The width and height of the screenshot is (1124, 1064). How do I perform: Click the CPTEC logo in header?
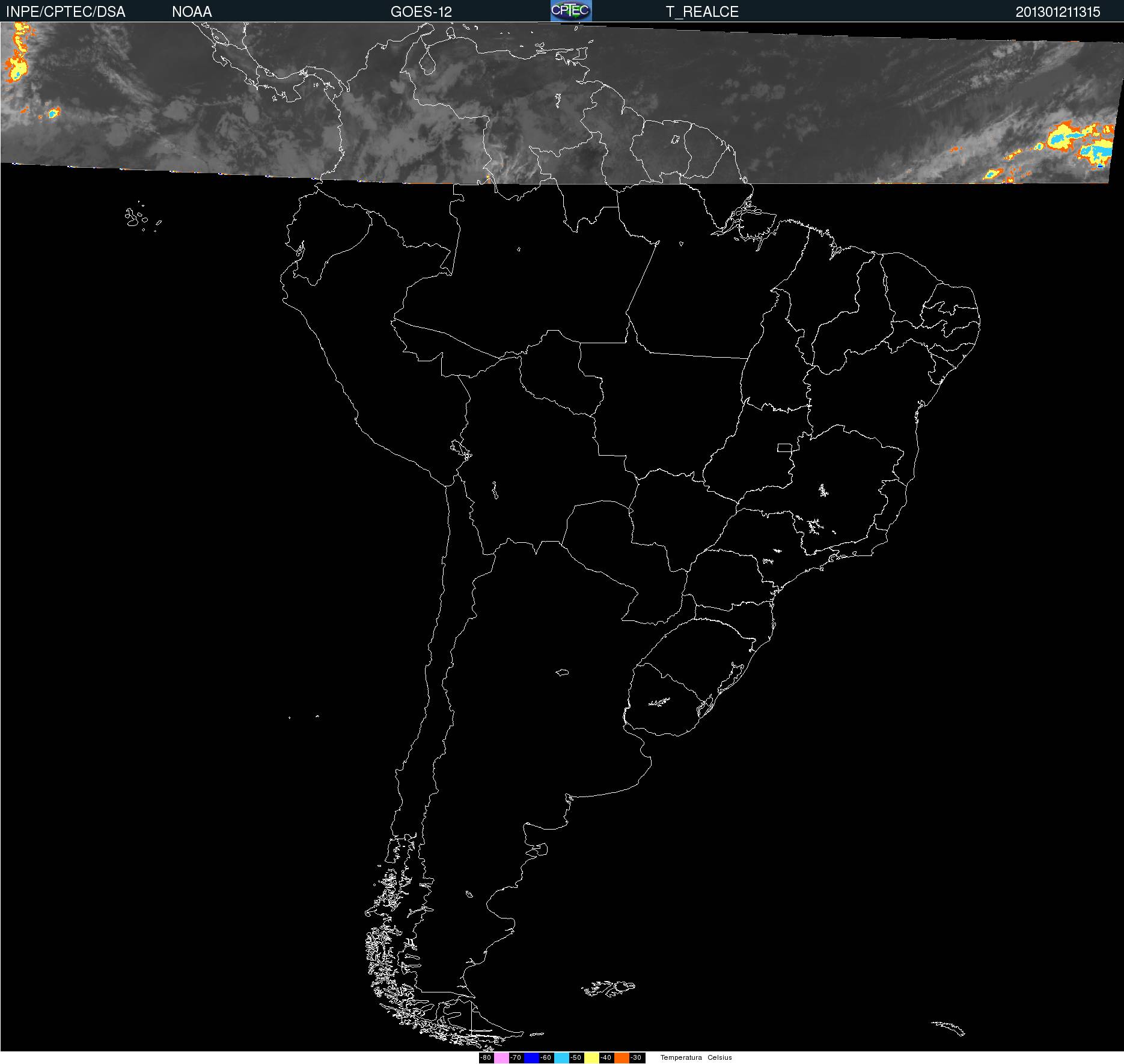click(571, 11)
